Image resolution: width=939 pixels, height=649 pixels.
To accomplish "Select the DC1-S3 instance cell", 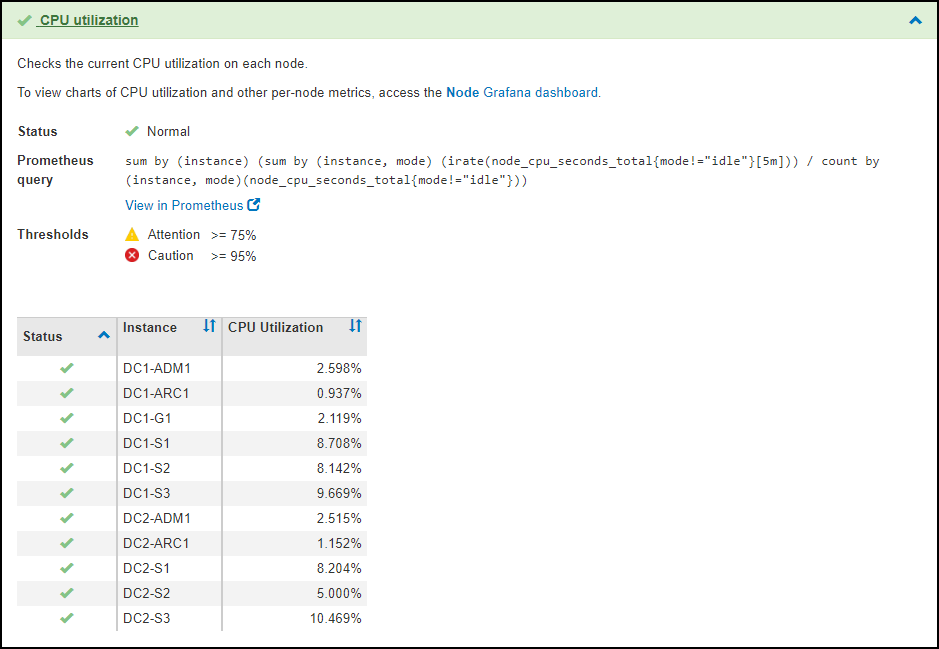I will pos(146,493).
